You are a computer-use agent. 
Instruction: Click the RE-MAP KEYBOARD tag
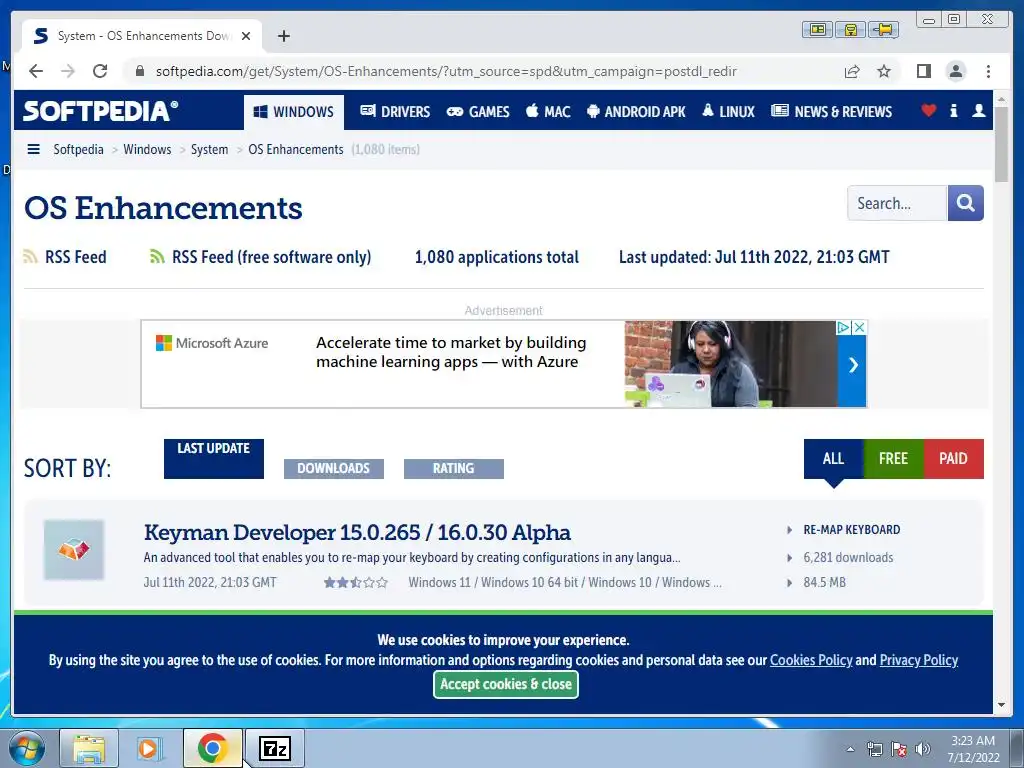point(852,530)
